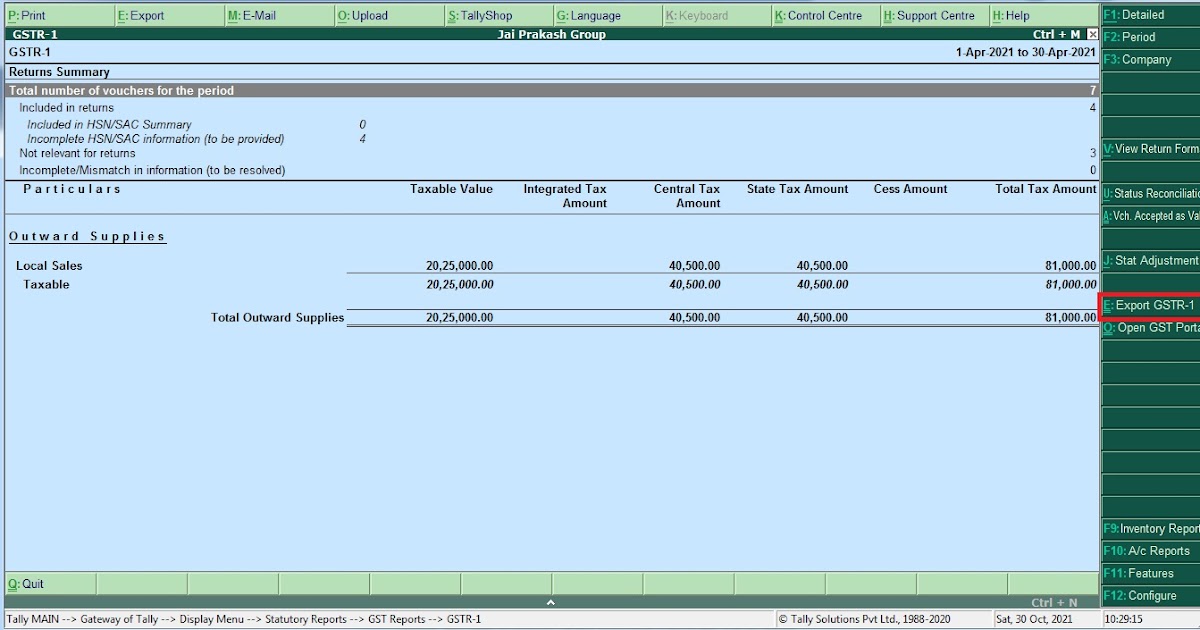This screenshot has width=1200, height=630.
Task: Open Stat Adjustment entry
Action: [1150, 260]
